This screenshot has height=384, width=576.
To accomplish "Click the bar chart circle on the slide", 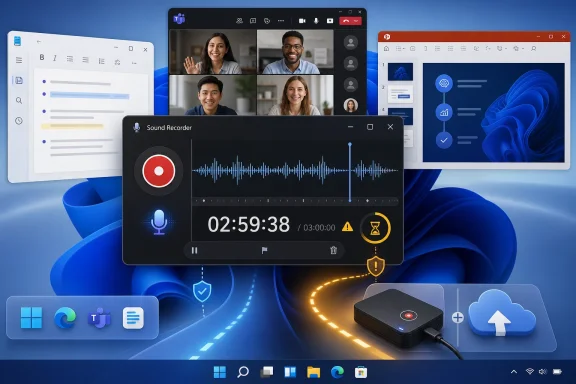I will coord(444,112).
